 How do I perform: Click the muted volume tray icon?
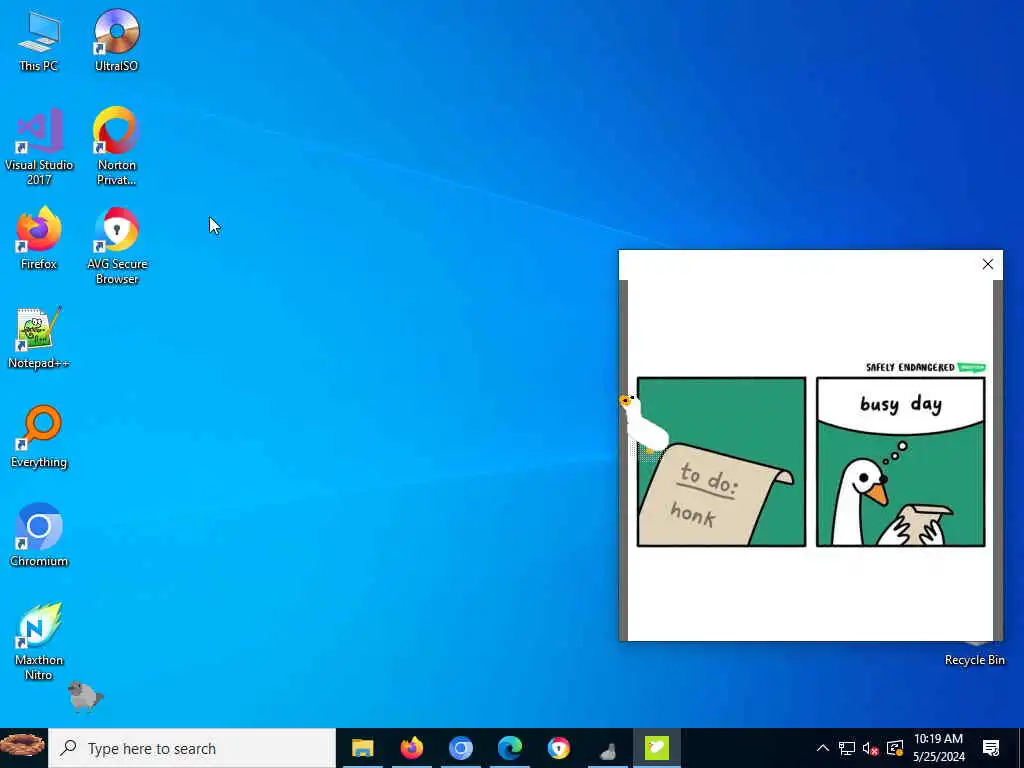point(870,748)
